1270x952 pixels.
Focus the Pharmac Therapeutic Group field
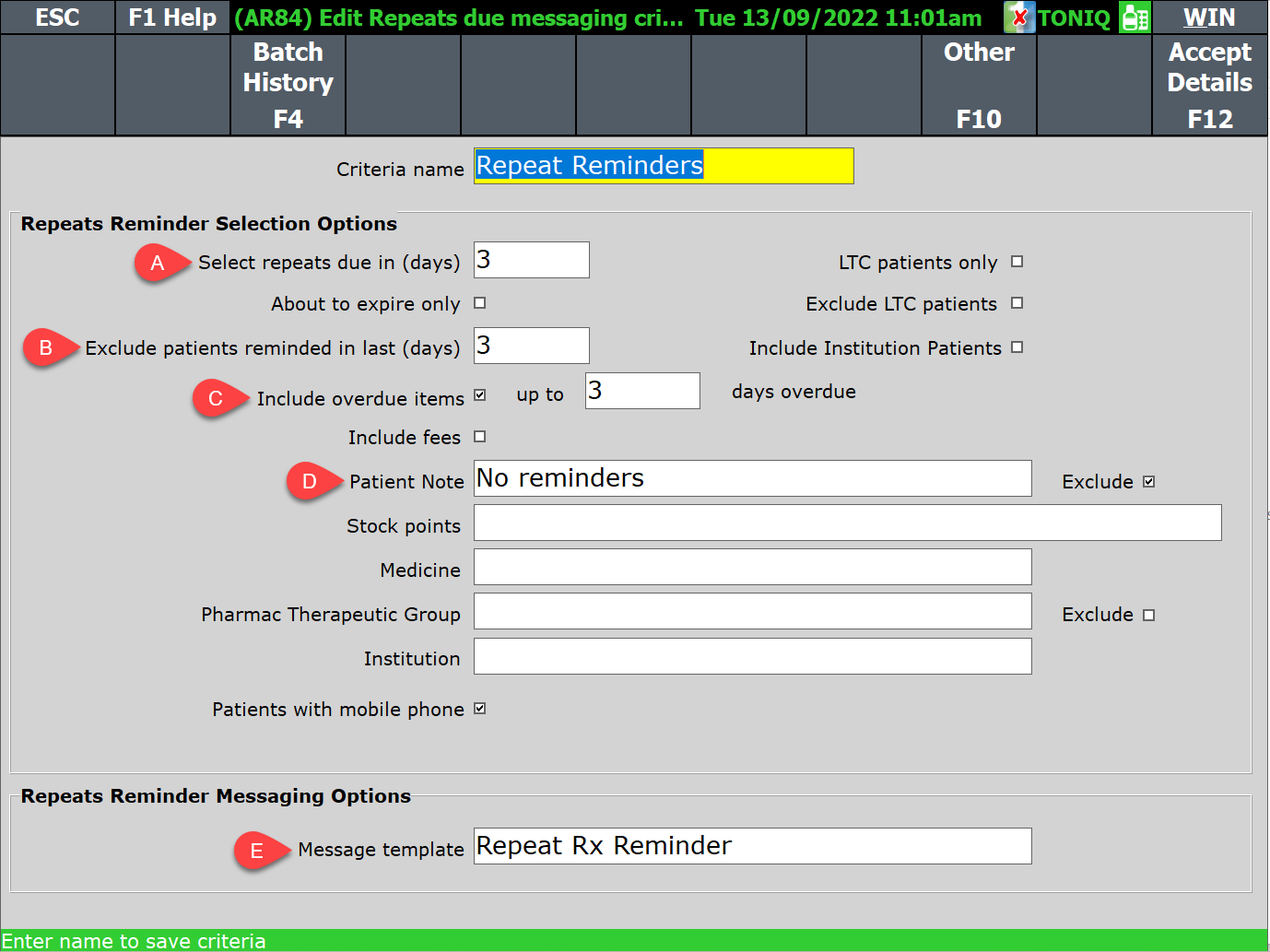tap(752, 611)
